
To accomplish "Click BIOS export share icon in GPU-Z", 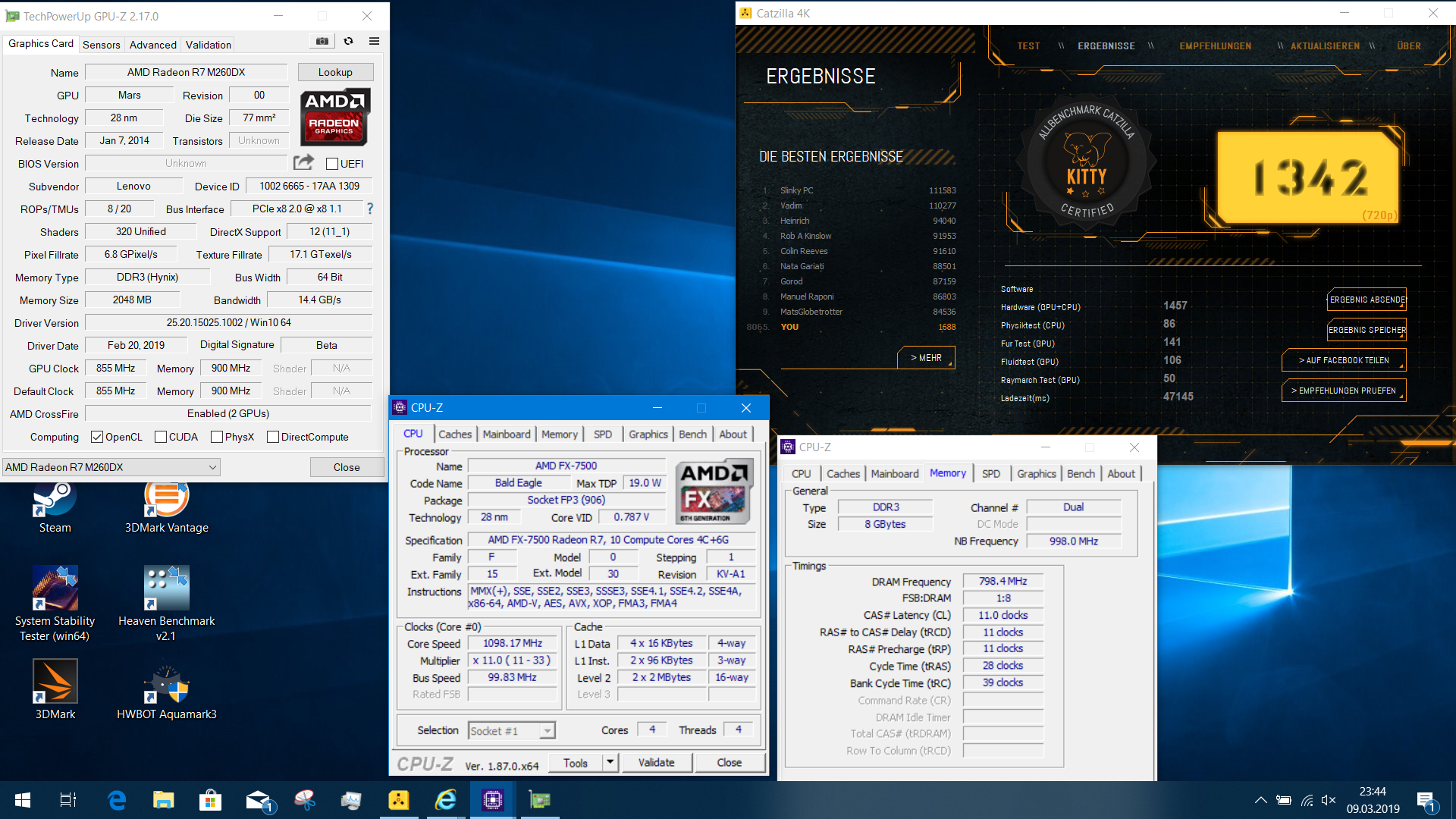I will coord(303,162).
